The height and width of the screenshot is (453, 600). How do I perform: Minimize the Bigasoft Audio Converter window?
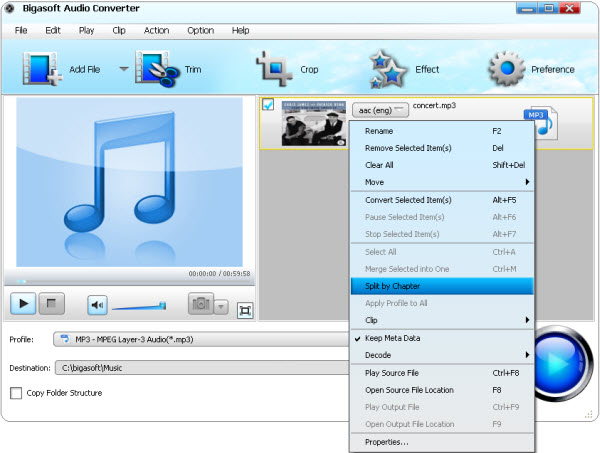click(527, 8)
